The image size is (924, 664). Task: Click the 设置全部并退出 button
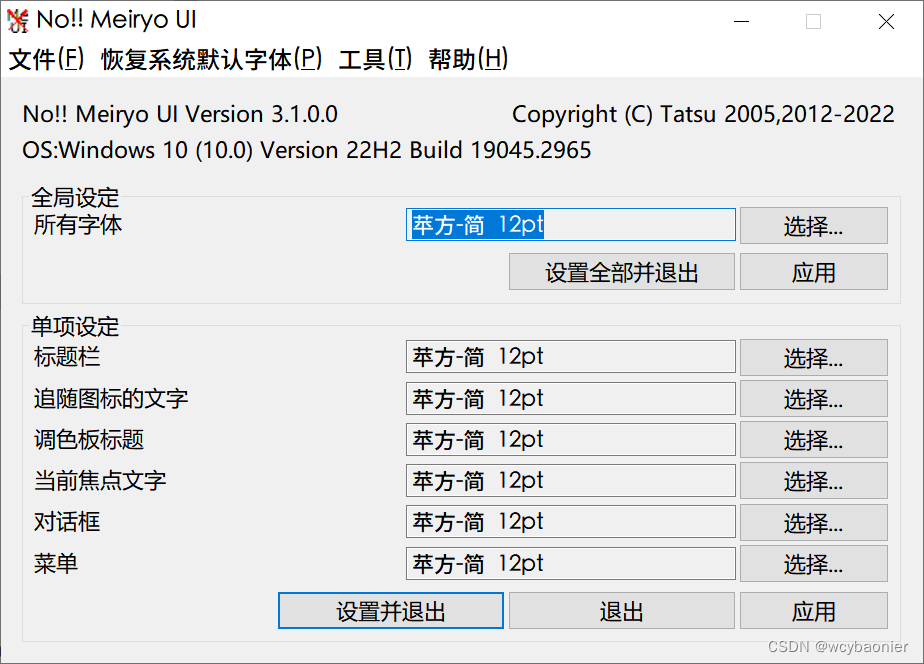[x=622, y=272]
